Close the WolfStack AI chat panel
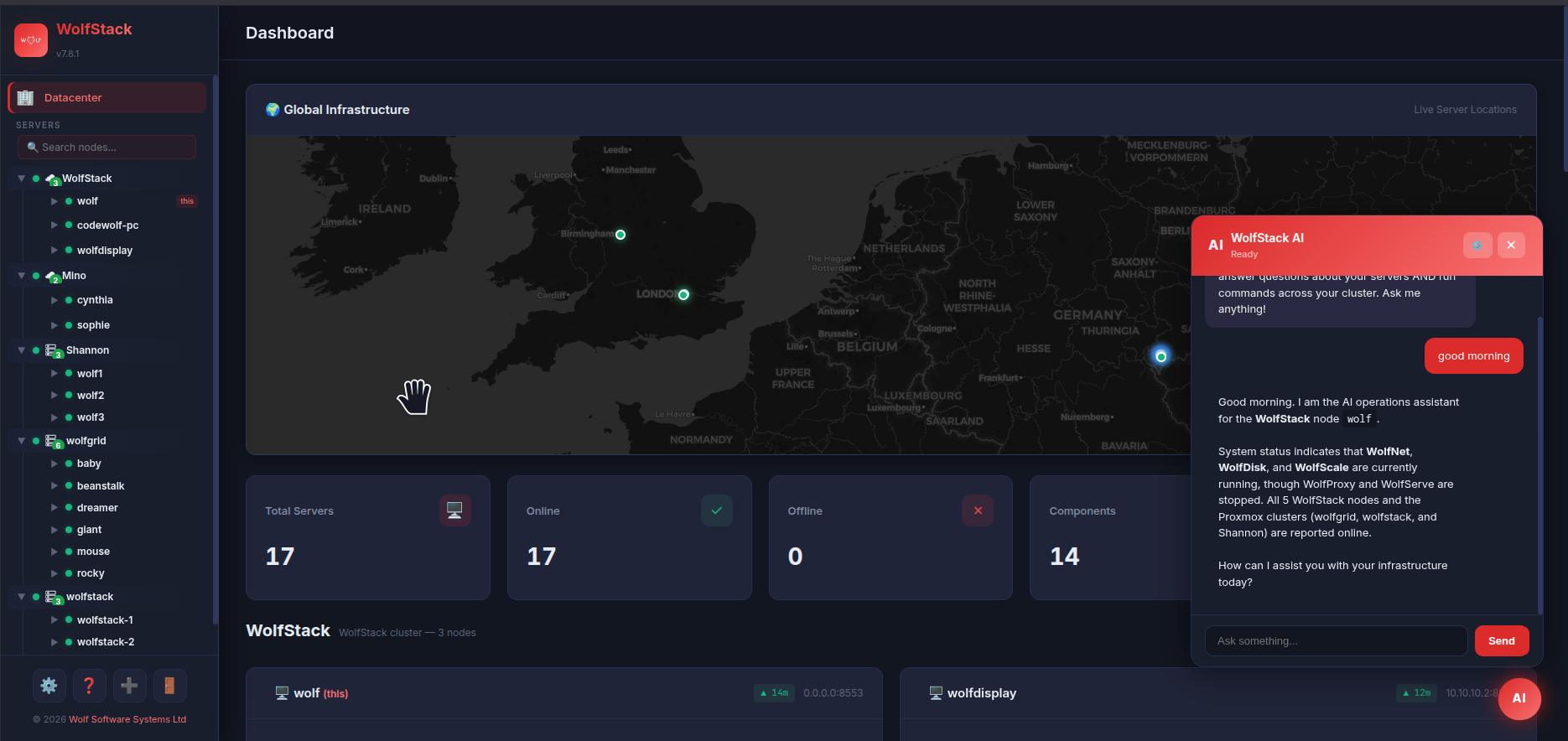The image size is (1568, 741). pos(1511,245)
